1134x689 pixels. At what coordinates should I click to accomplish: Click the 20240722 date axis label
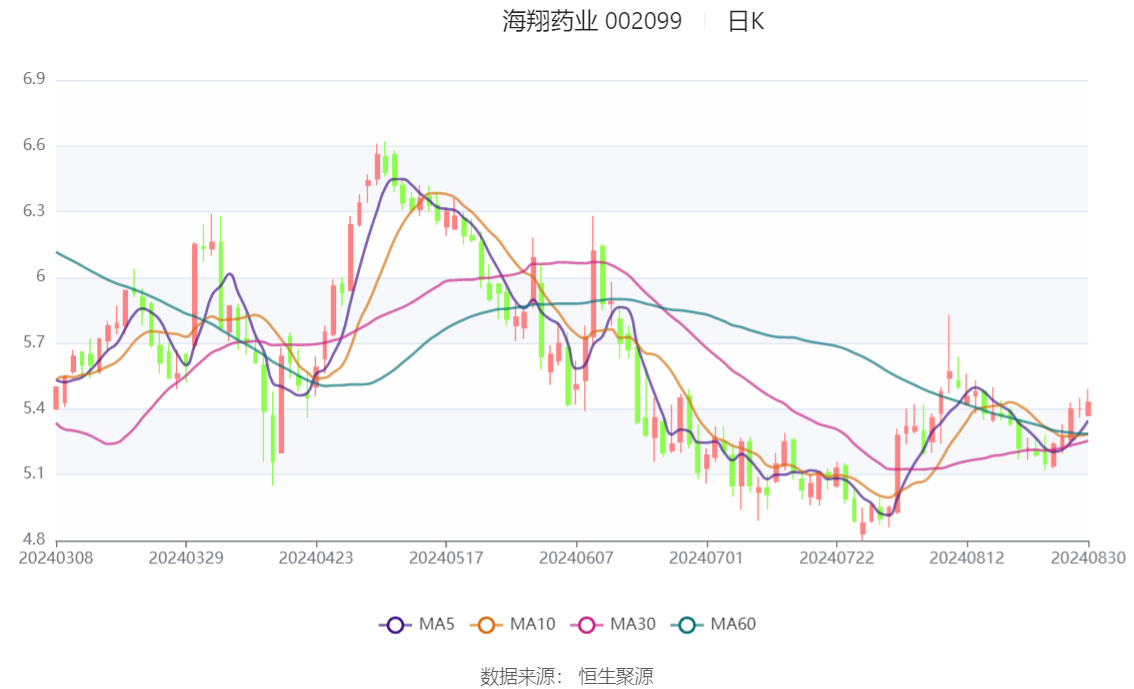(x=837, y=558)
